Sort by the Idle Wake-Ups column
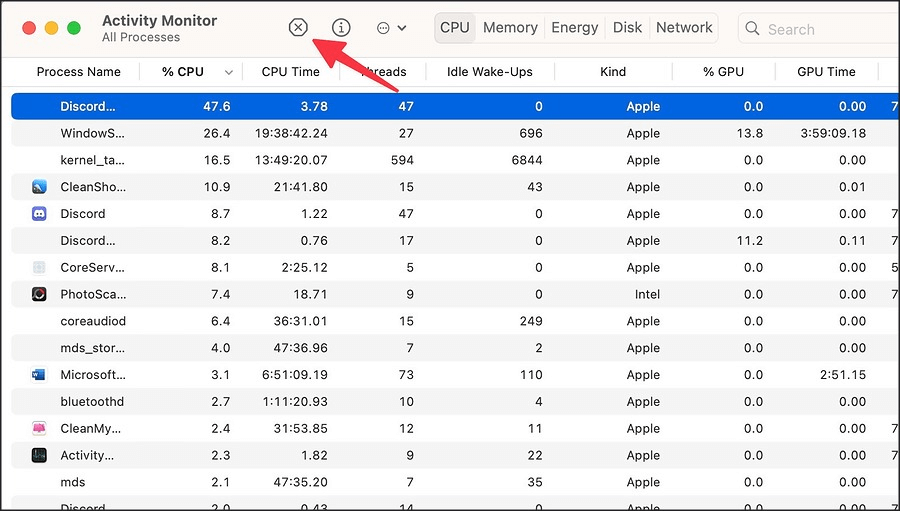 [488, 72]
